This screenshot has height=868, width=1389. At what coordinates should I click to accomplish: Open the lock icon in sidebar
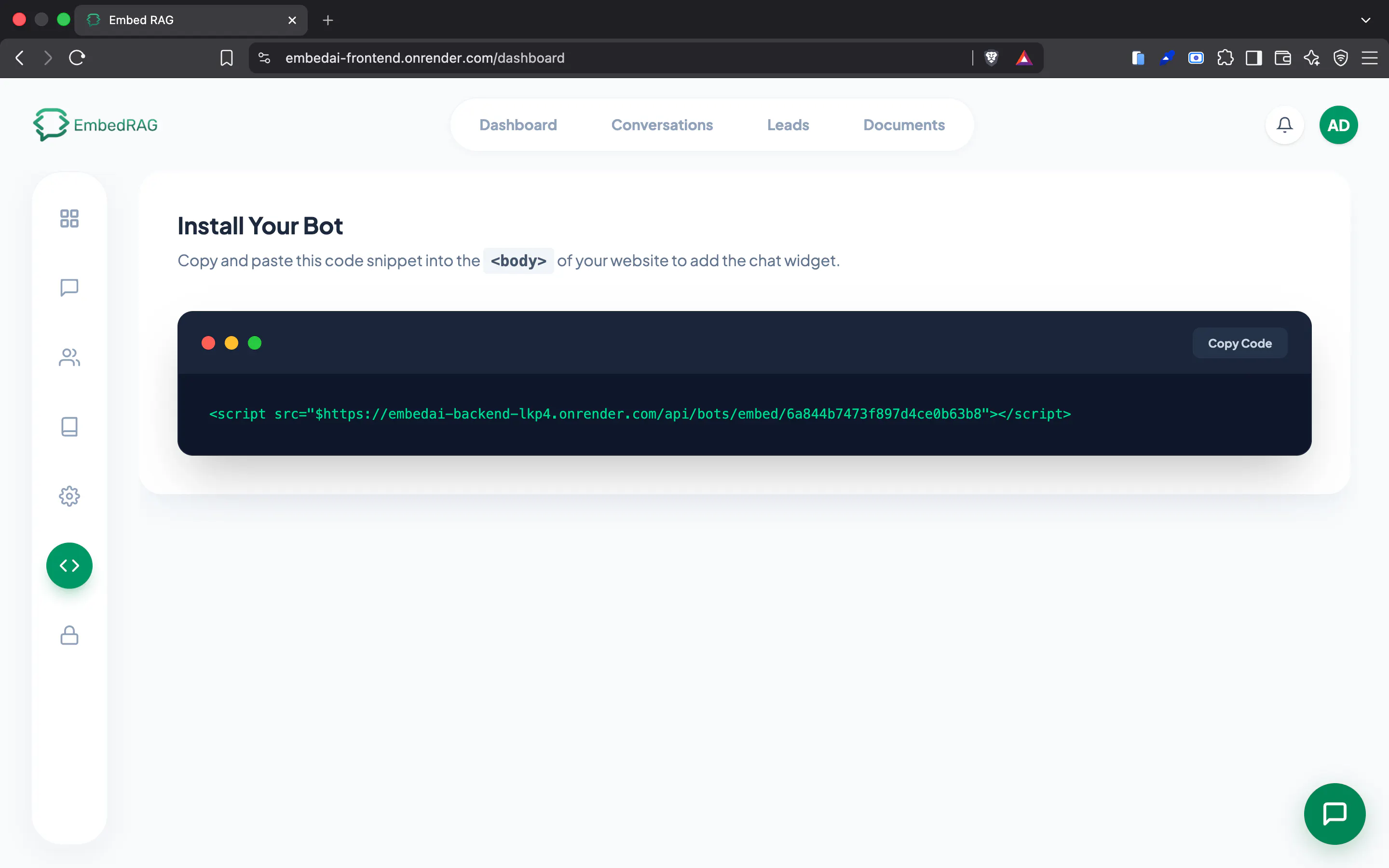[x=69, y=635]
